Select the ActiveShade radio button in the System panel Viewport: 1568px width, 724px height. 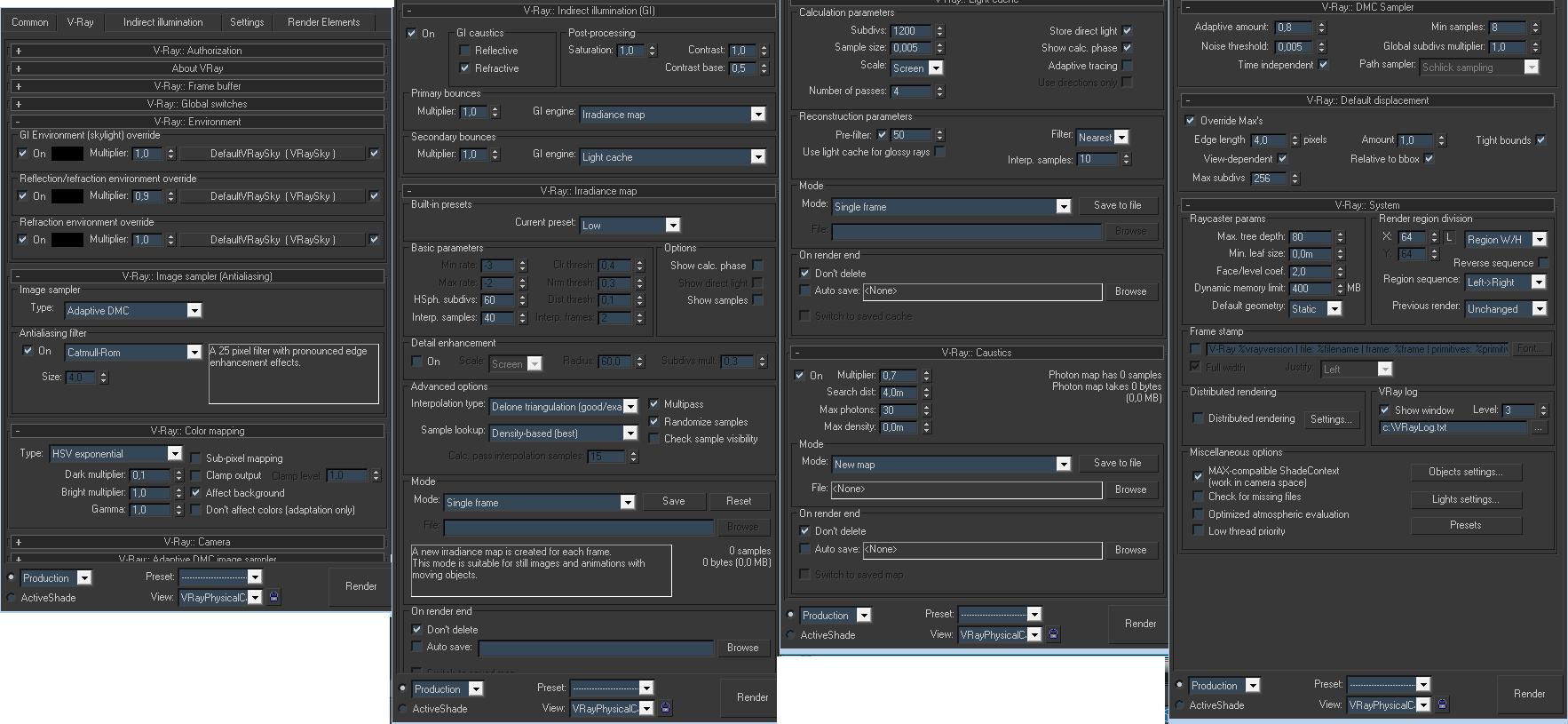point(1179,705)
